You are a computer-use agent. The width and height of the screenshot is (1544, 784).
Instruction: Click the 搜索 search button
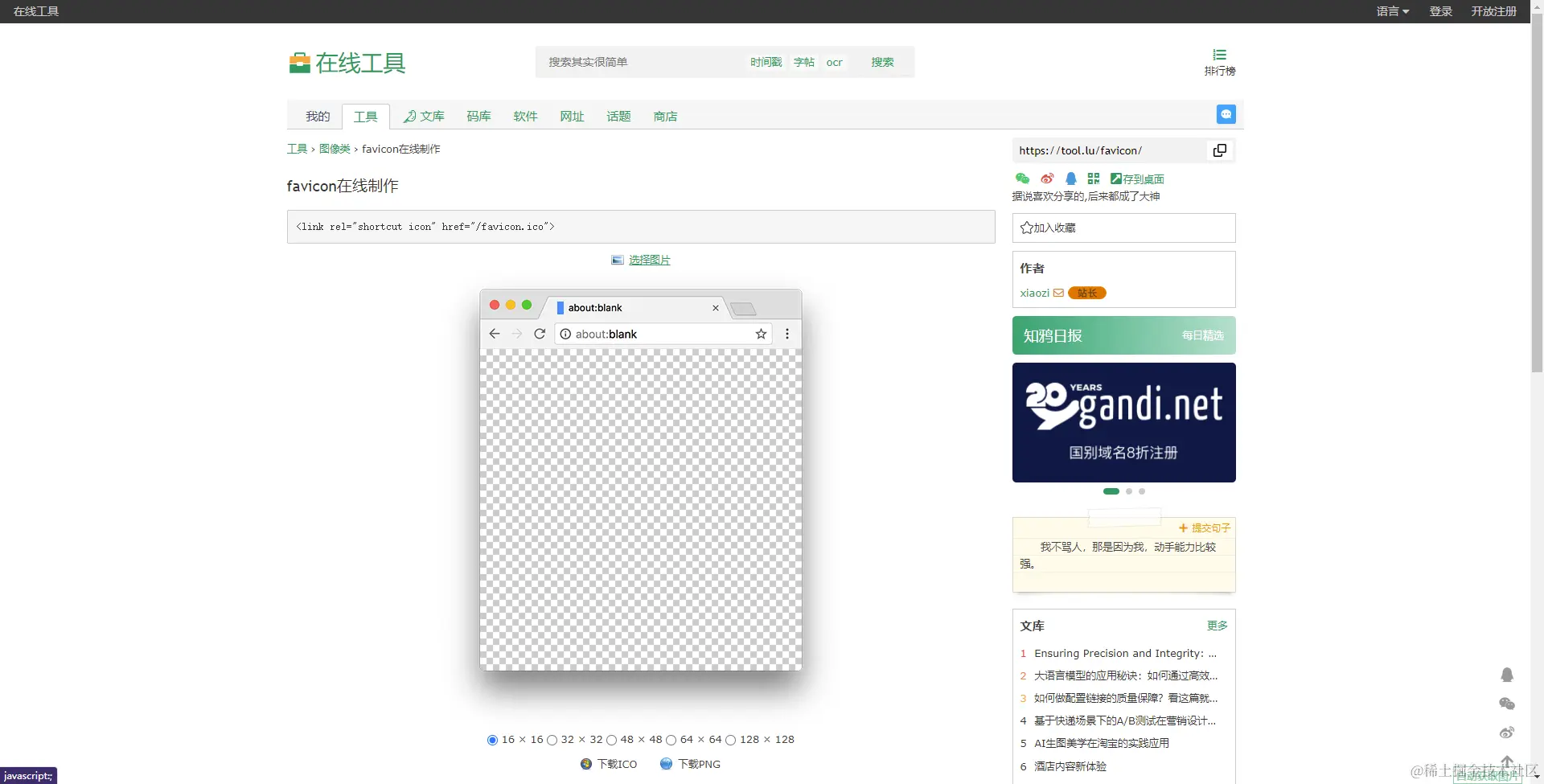(x=882, y=62)
